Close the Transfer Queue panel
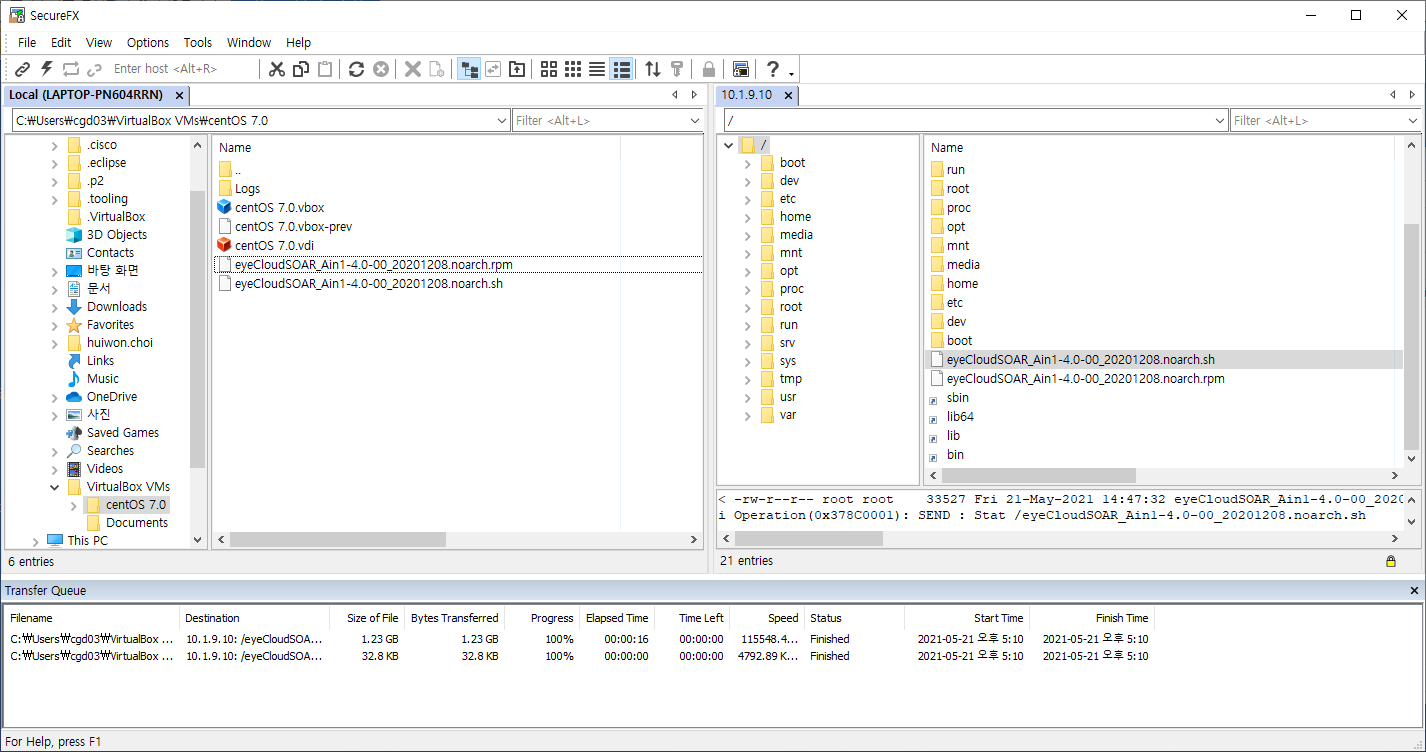The height and width of the screenshot is (752, 1426). coord(1414,591)
